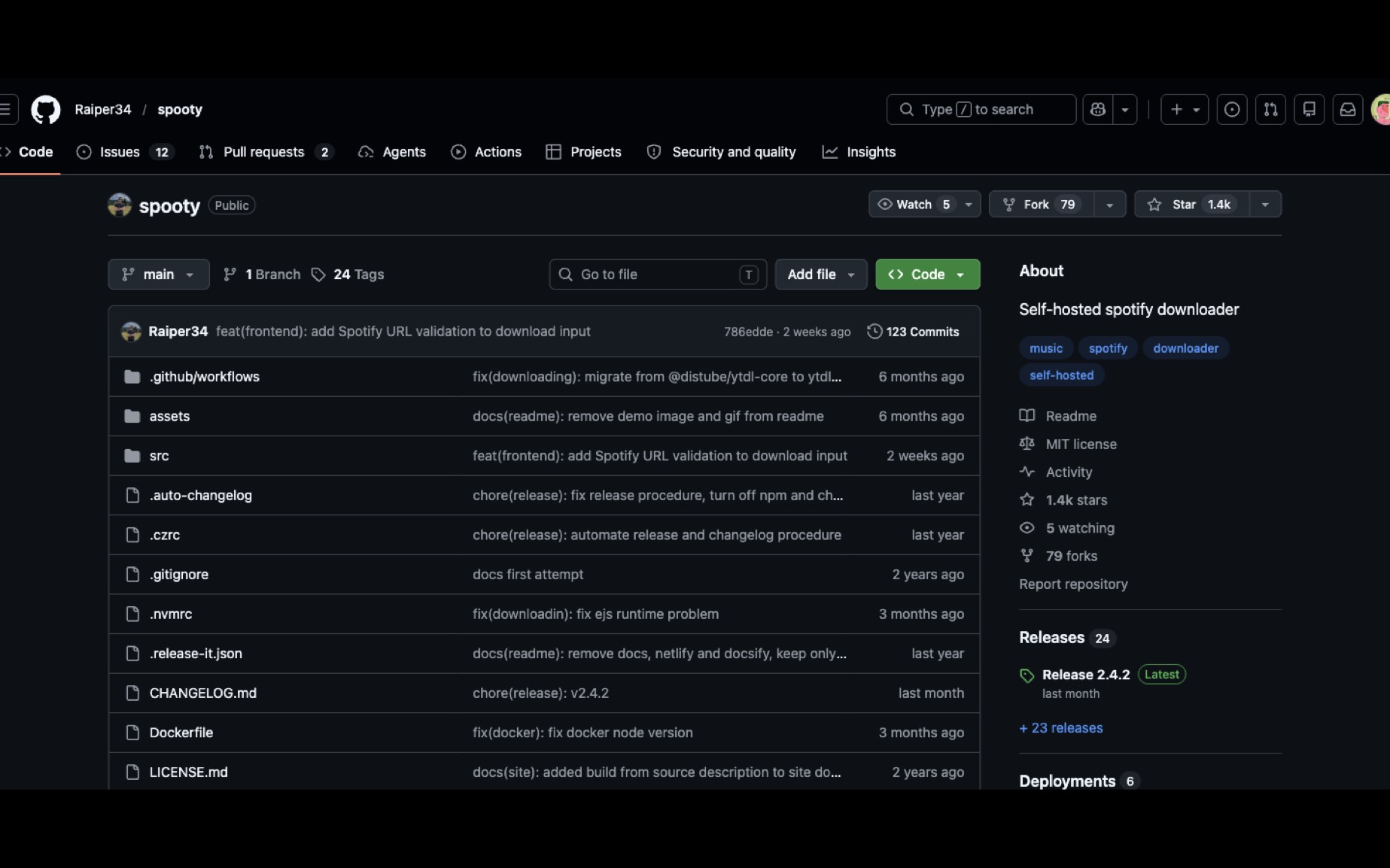1390x868 pixels.
Task: Open the repositories icon in top header
Action: [x=1309, y=110]
